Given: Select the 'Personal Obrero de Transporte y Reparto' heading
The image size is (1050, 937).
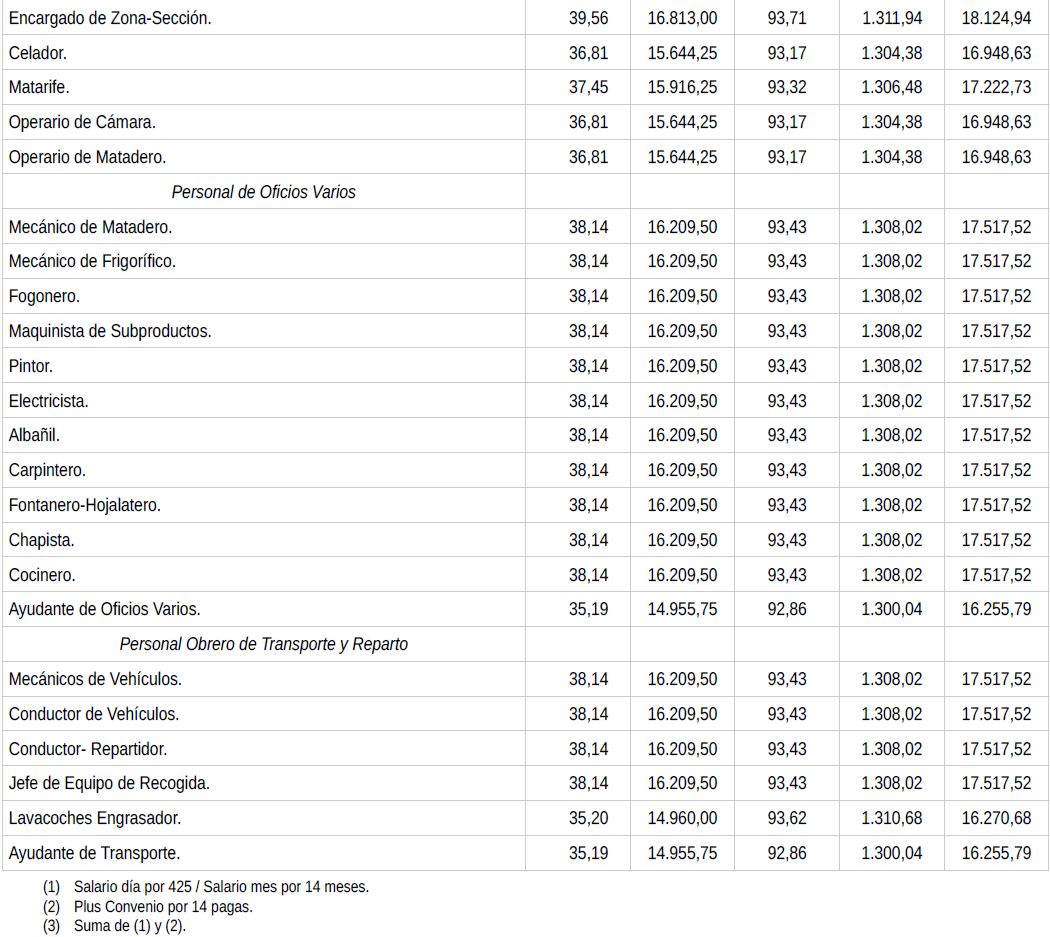Looking at the screenshot, I should tap(263, 644).
